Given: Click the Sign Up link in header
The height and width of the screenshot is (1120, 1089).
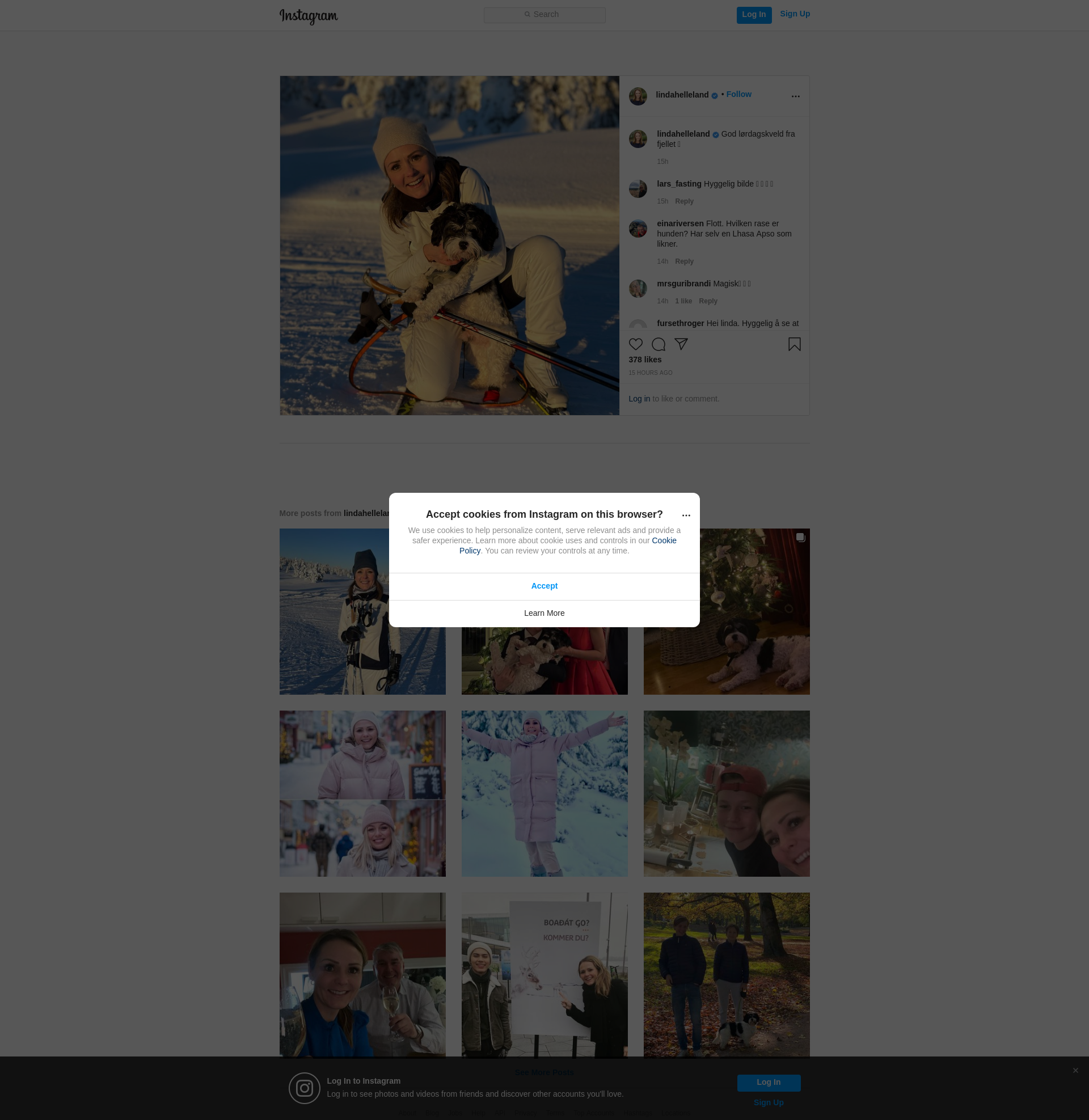Looking at the screenshot, I should pos(795,14).
